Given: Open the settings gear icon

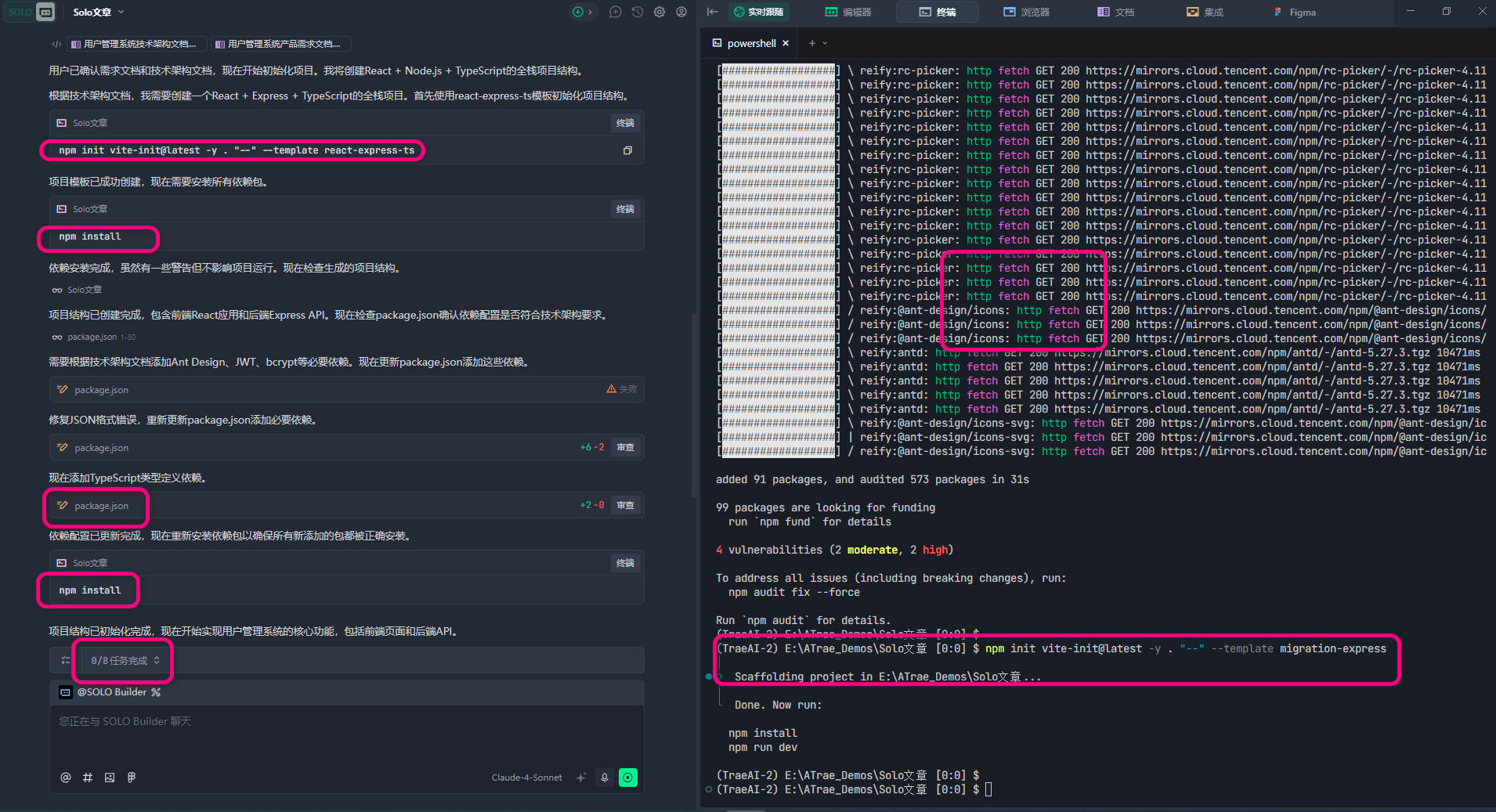Looking at the screenshot, I should click(x=659, y=12).
